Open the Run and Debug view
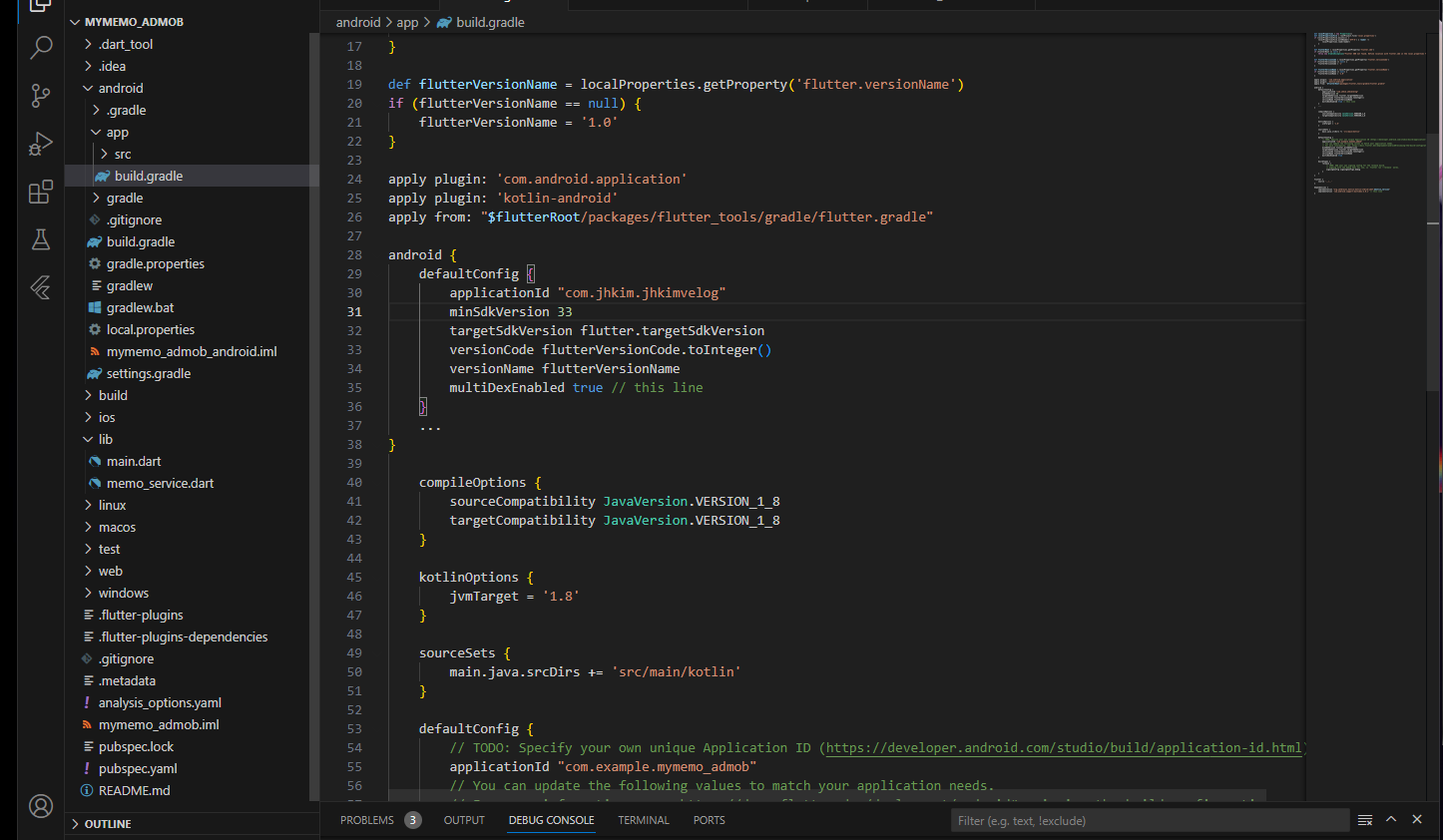The image size is (1443, 840). 41,144
